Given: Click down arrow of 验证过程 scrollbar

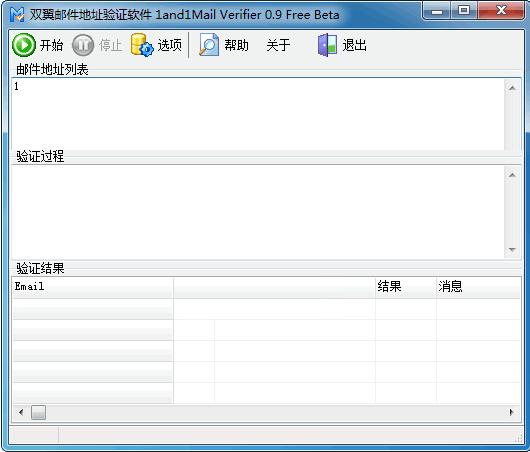Looking at the screenshot, I should pyautogui.click(x=512, y=249).
